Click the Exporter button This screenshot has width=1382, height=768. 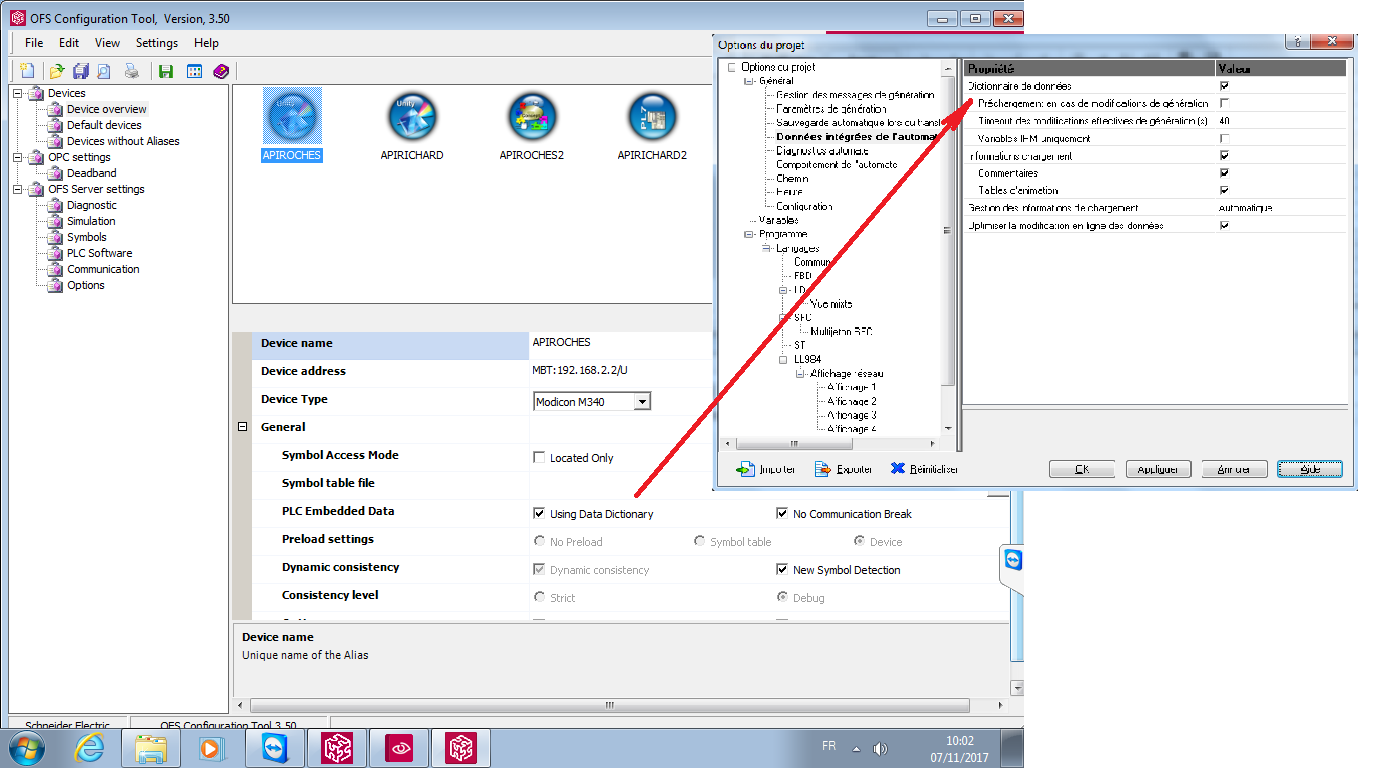pyautogui.click(x=844, y=469)
